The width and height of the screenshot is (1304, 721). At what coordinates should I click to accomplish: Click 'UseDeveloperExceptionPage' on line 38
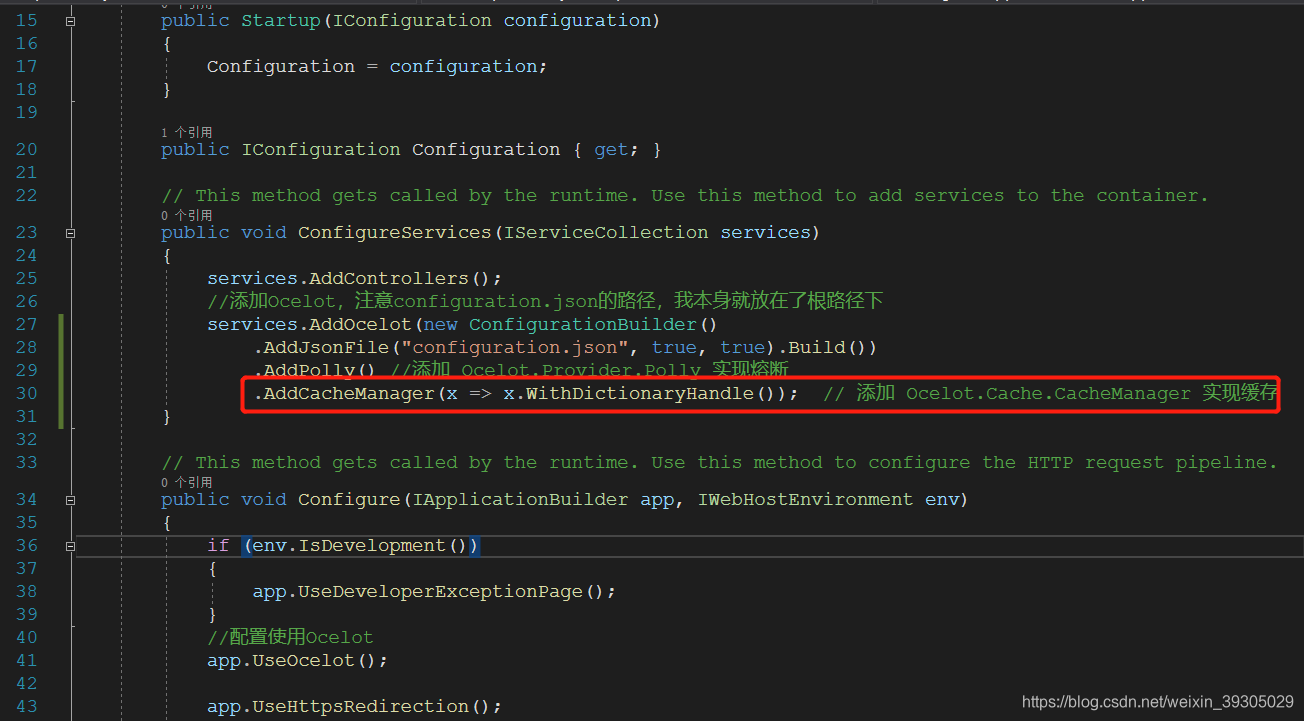click(x=440, y=591)
